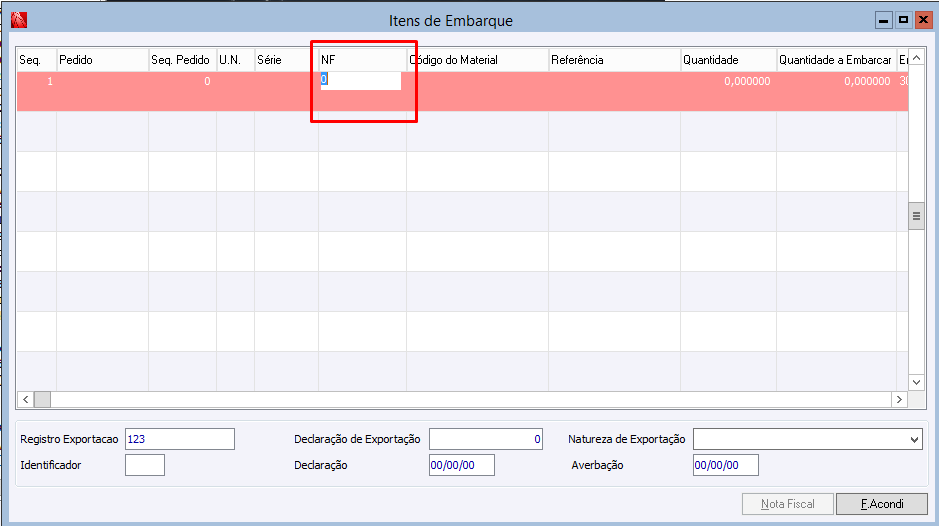This screenshot has width=939, height=526.
Task: Click the vertical scrollbar up arrow
Action: coord(916,58)
